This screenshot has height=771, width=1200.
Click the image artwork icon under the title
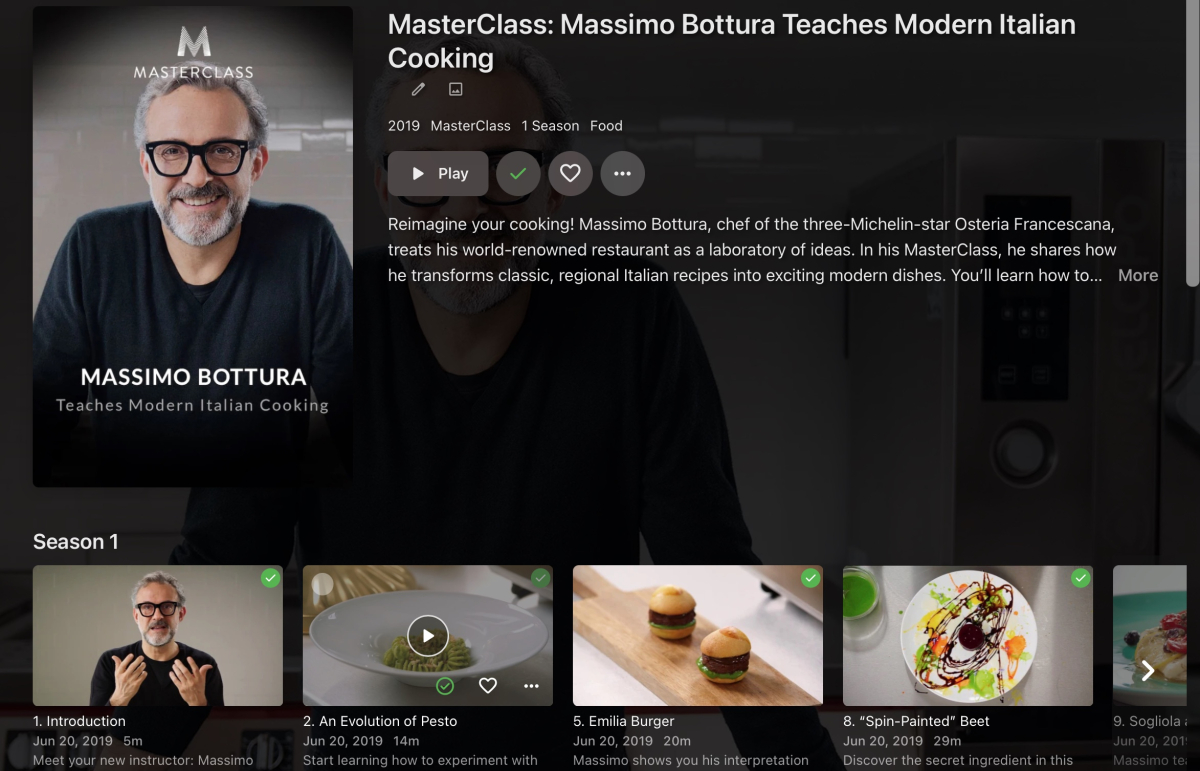click(x=456, y=89)
